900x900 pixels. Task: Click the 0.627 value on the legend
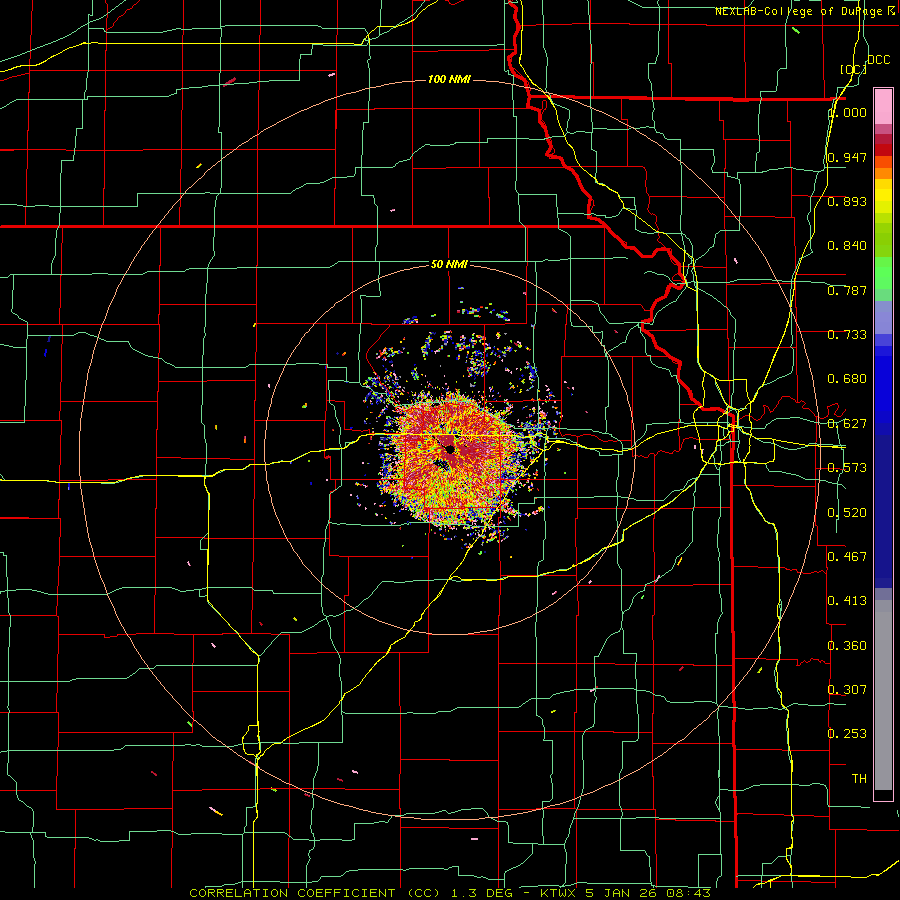(x=847, y=424)
